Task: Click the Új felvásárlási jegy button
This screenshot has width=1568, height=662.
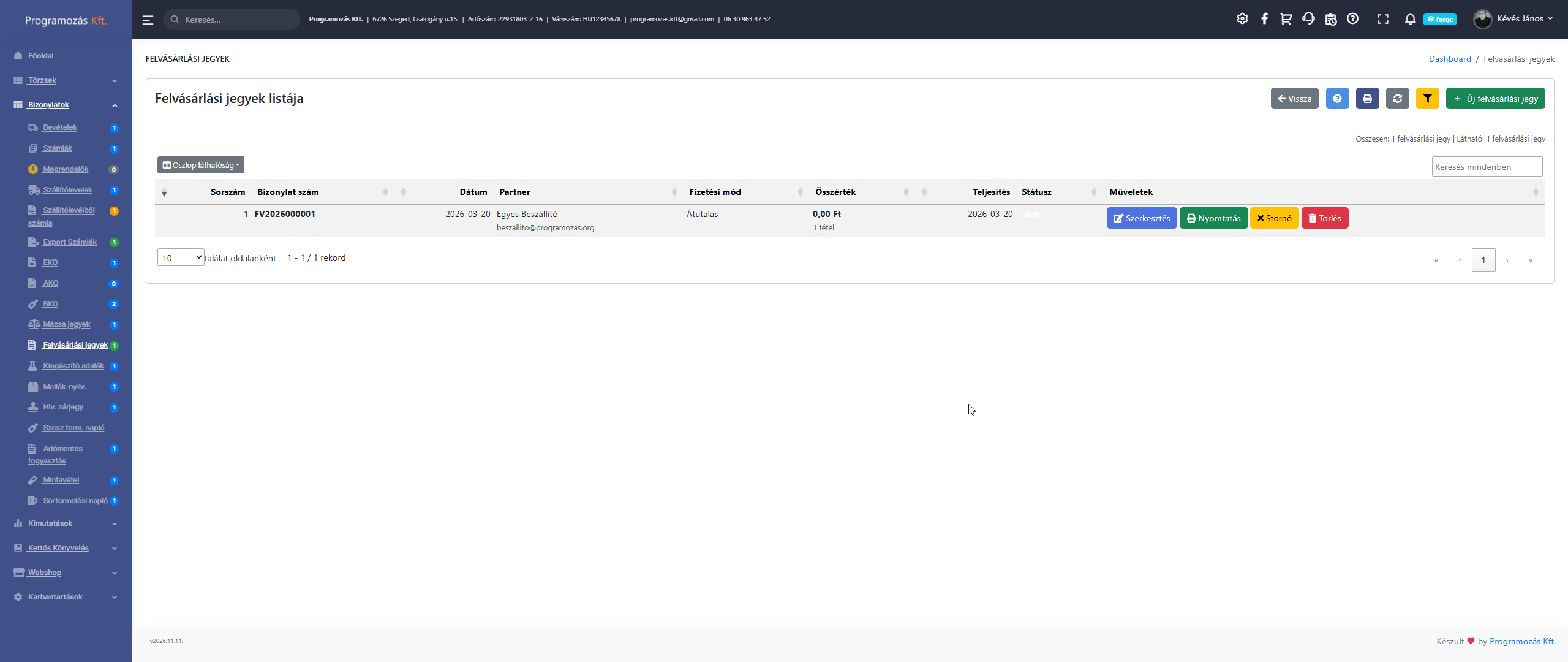Action: [1495, 99]
